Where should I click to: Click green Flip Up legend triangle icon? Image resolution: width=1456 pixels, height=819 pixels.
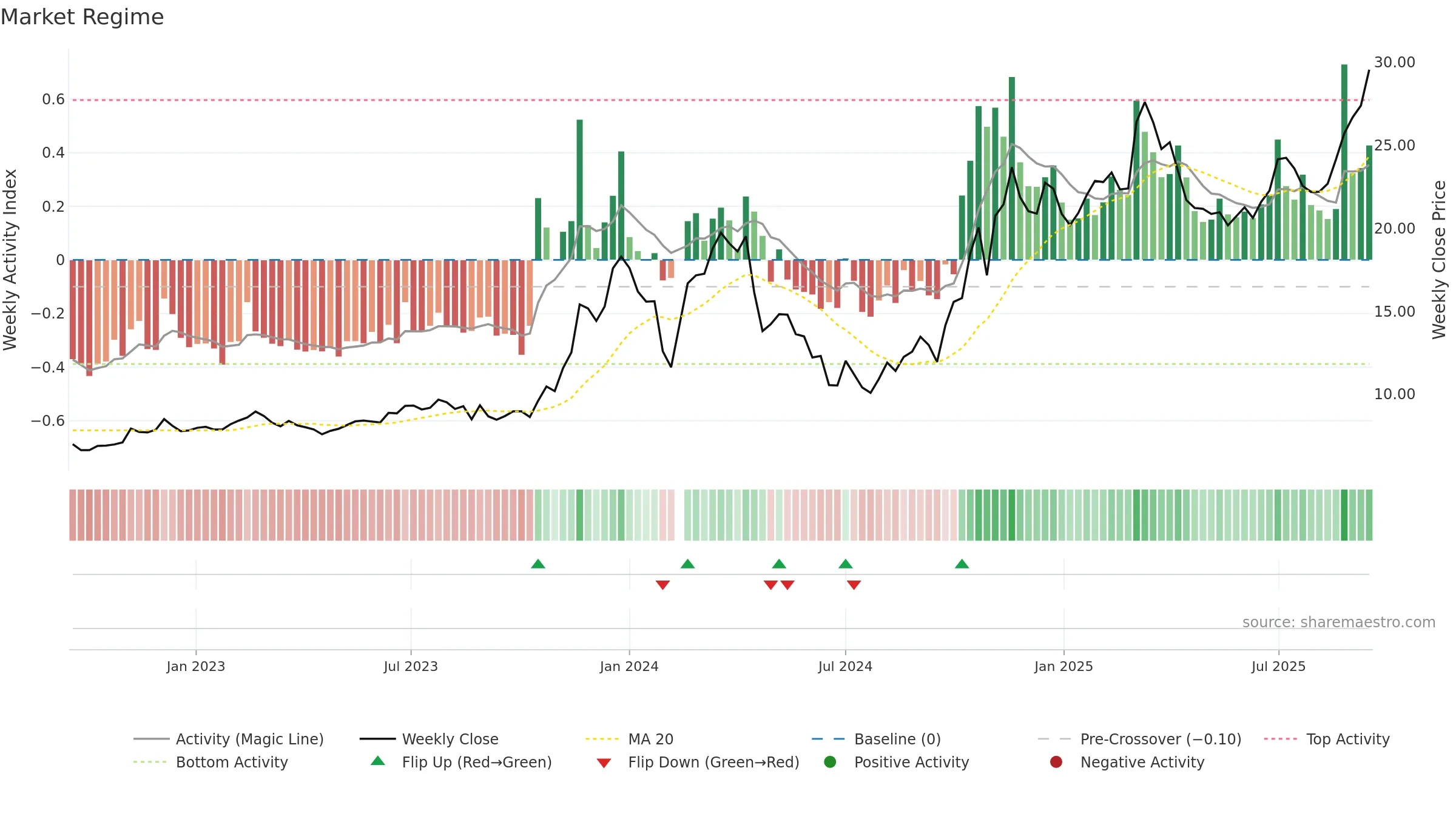[378, 761]
